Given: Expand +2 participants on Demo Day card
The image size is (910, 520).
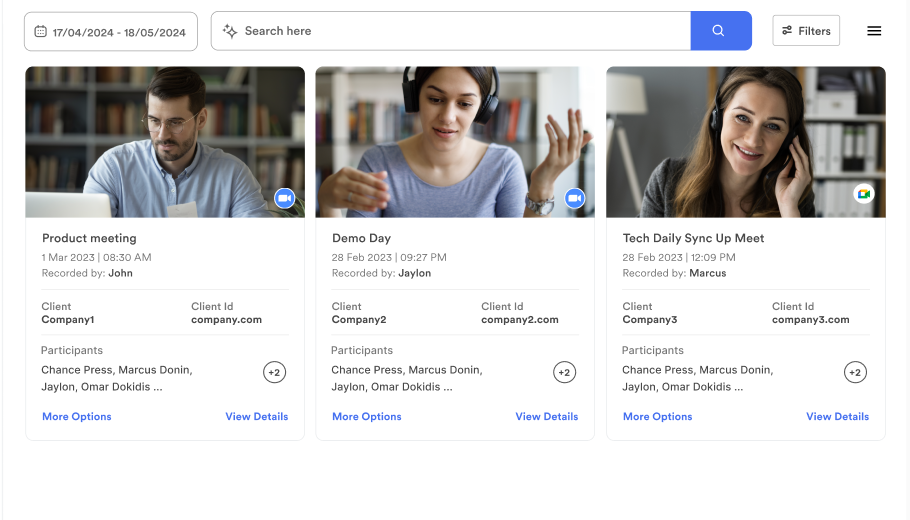Looking at the screenshot, I should [564, 373].
